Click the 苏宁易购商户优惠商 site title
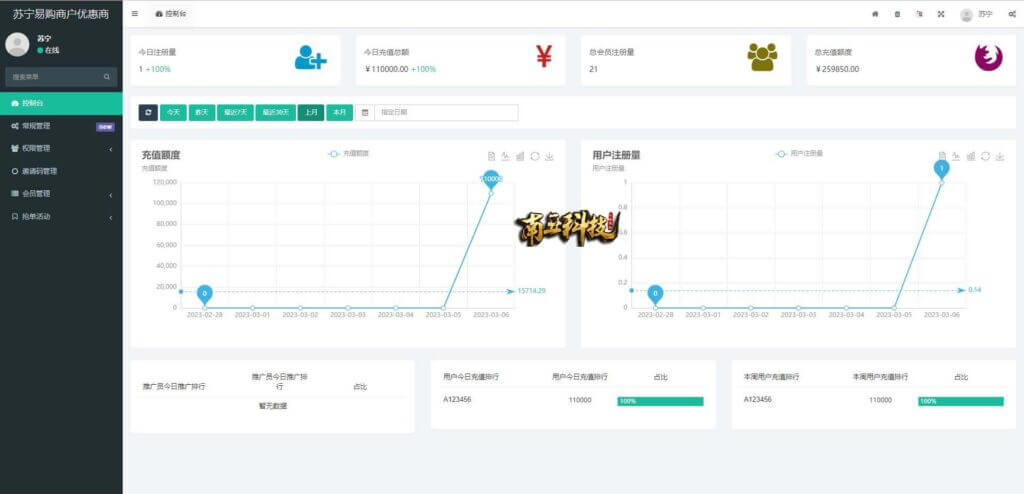This screenshot has width=1024, height=494. (61, 14)
